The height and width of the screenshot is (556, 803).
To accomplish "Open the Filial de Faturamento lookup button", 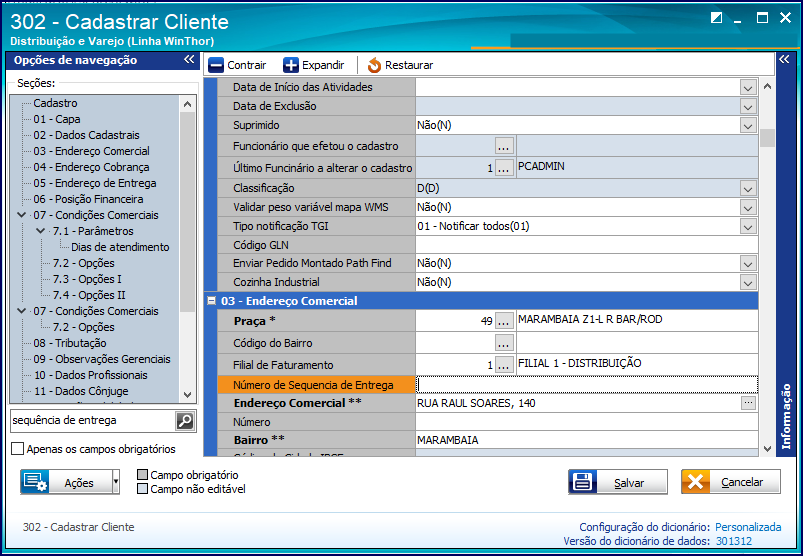I will tap(504, 365).
